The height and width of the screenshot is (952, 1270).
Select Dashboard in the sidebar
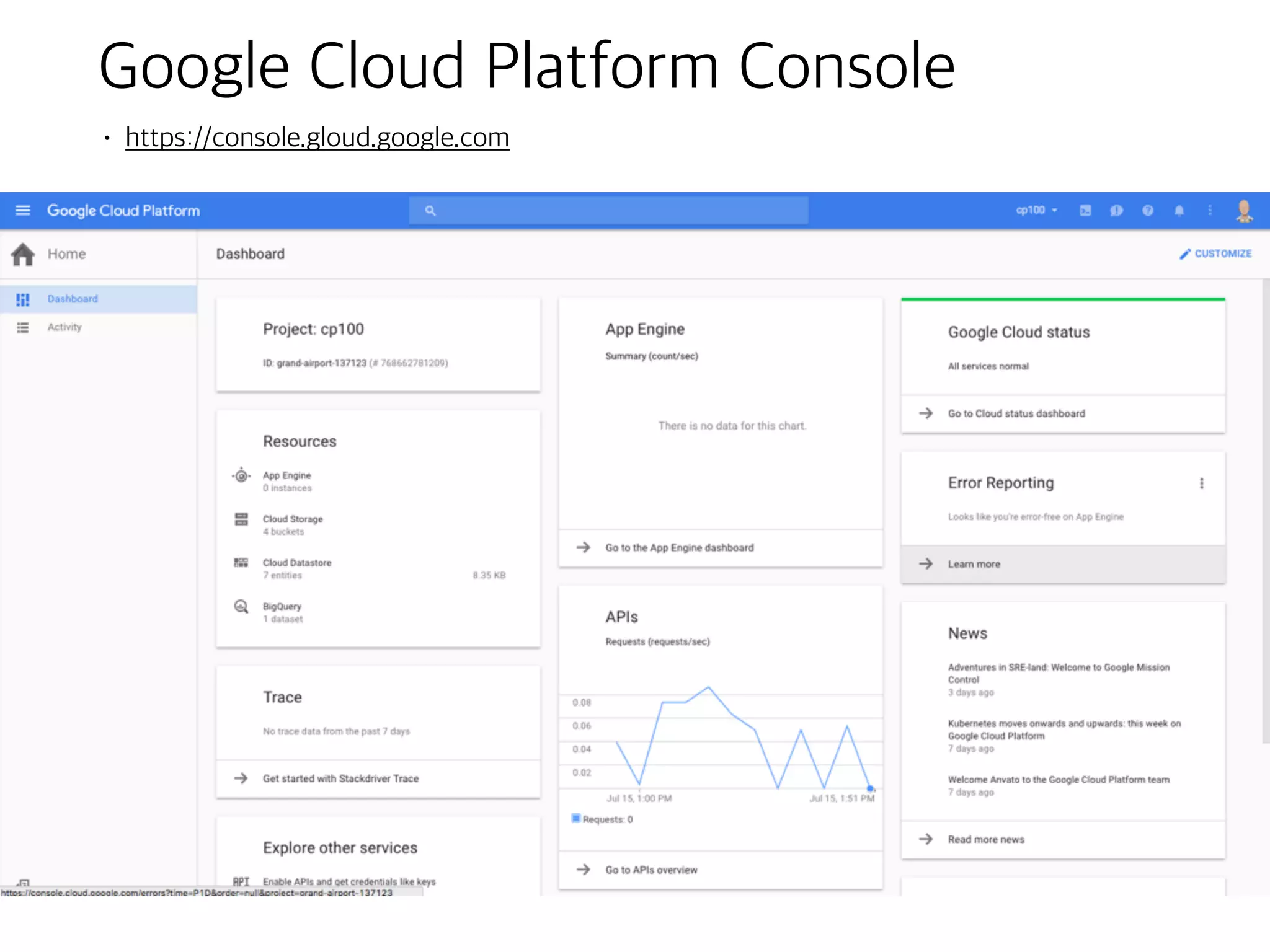99,299
